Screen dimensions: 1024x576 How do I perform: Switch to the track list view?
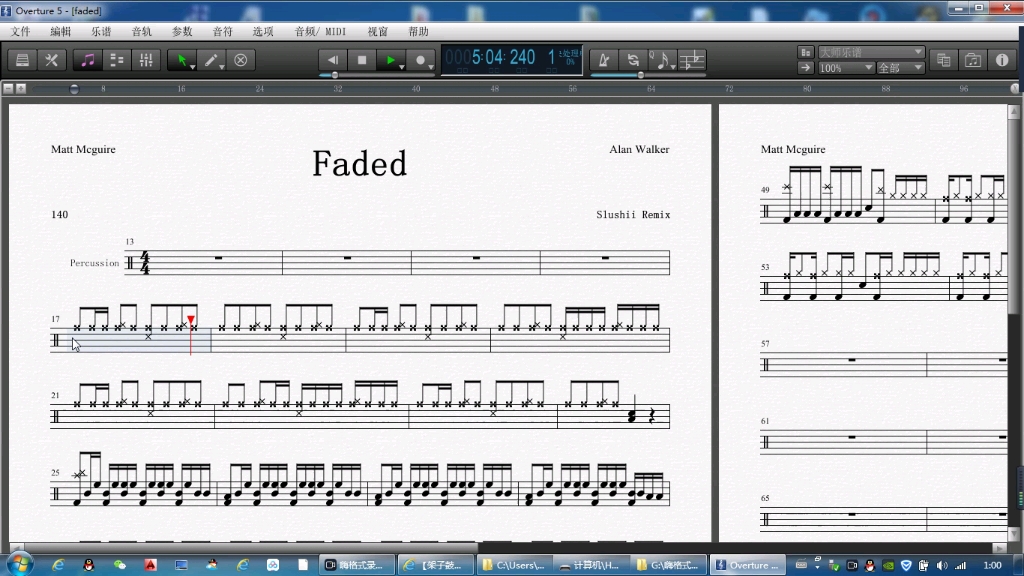click(x=117, y=60)
